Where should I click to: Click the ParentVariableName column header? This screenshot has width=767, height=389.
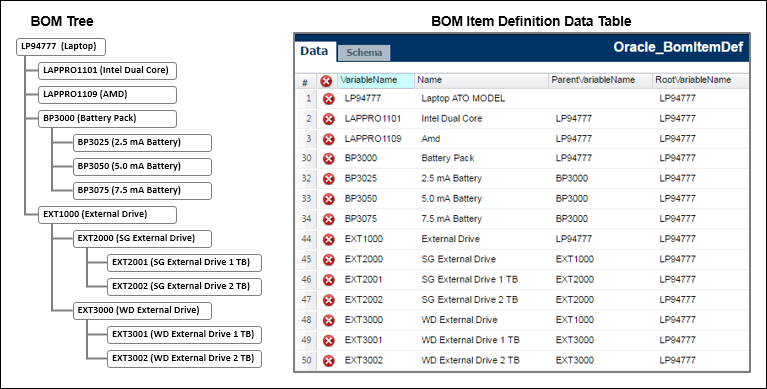pyautogui.click(x=600, y=80)
